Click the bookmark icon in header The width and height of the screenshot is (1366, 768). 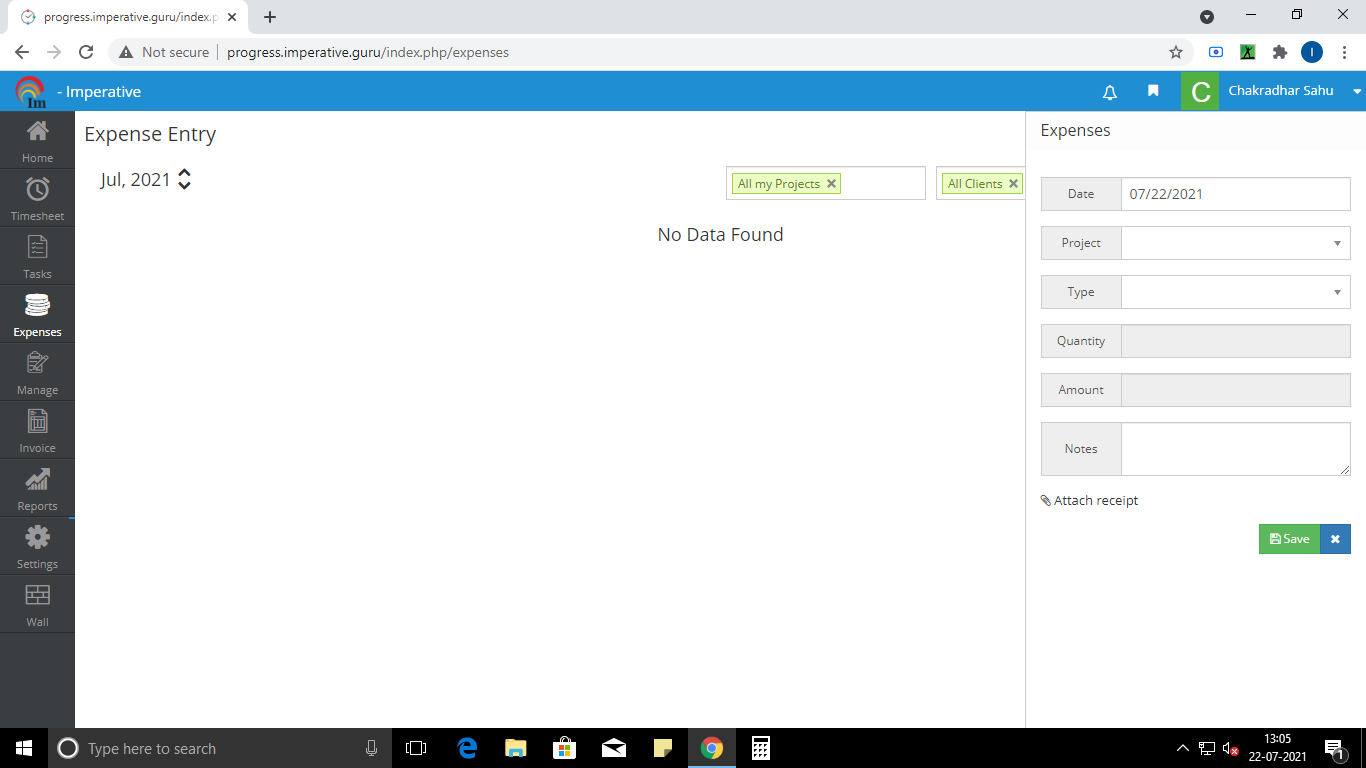[1153, 91]
